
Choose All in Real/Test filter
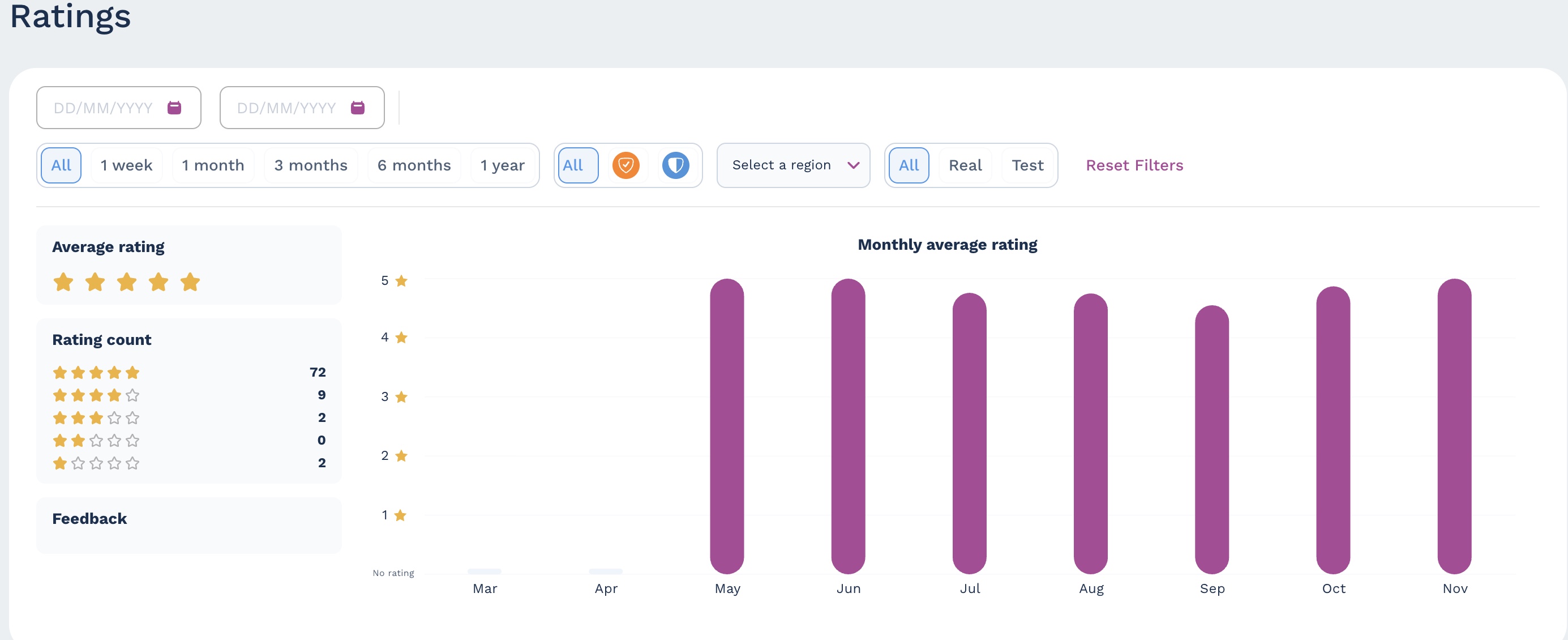click(x=909, y=165)
